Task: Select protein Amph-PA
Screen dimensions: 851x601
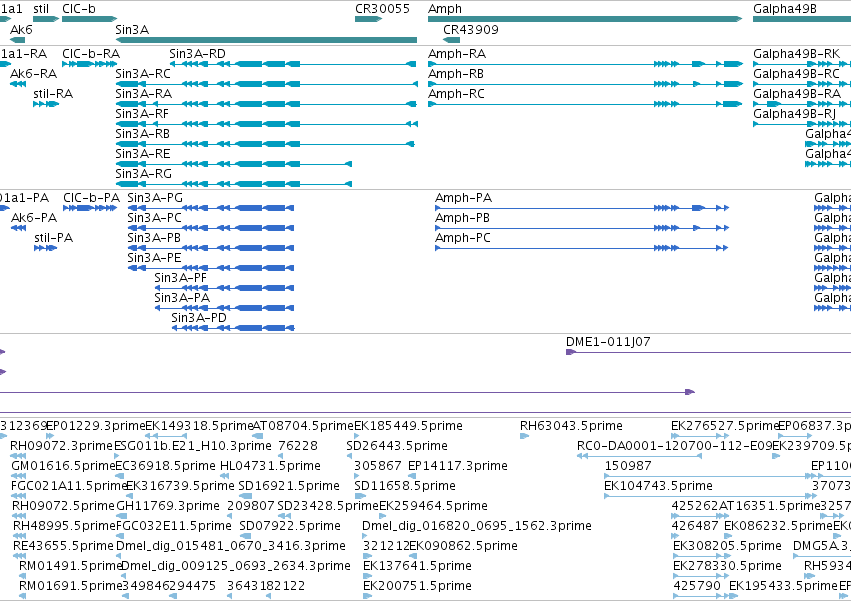Action: click(x=463, y=198)
